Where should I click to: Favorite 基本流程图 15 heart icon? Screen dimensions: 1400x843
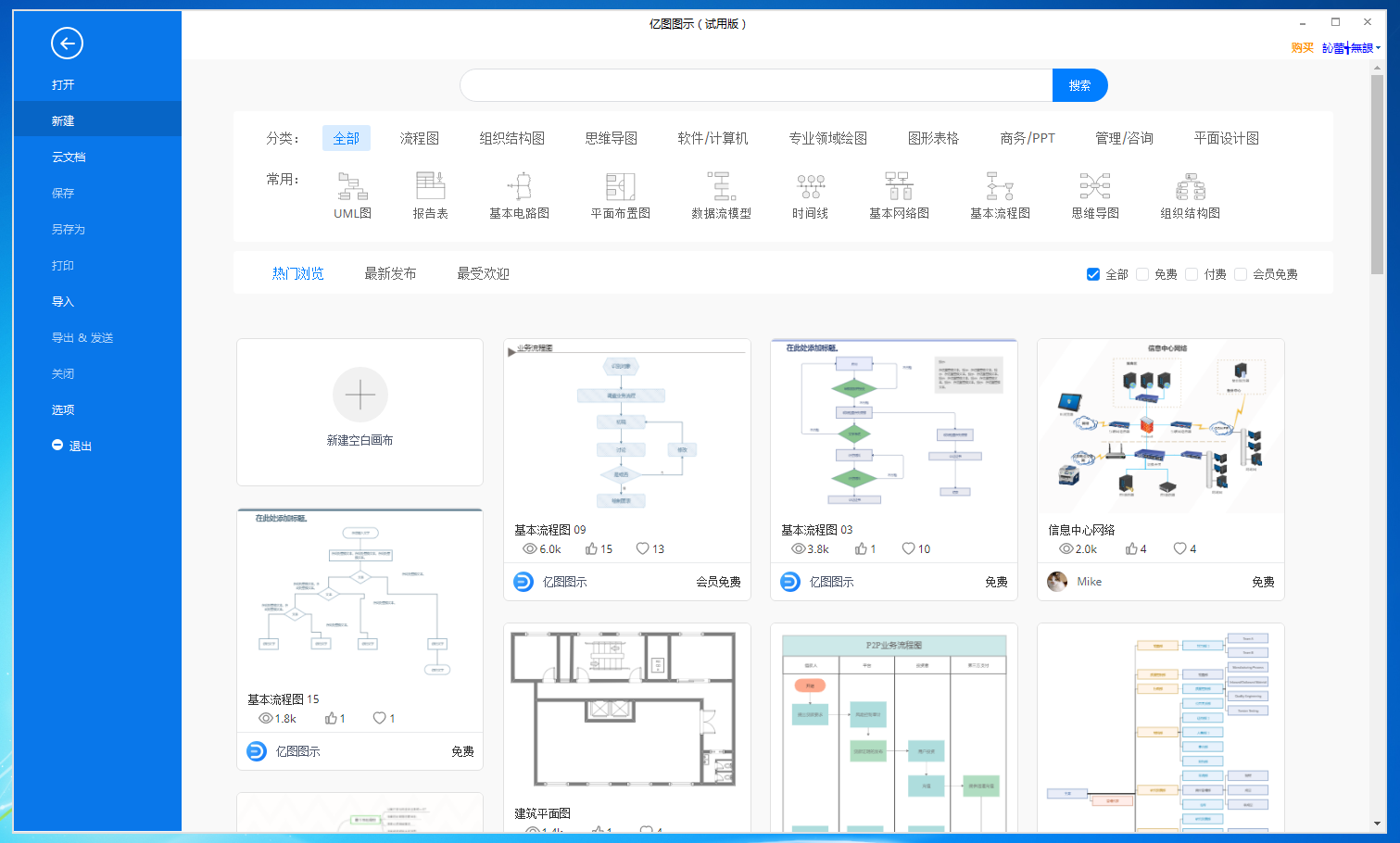(x=379, y=718)
